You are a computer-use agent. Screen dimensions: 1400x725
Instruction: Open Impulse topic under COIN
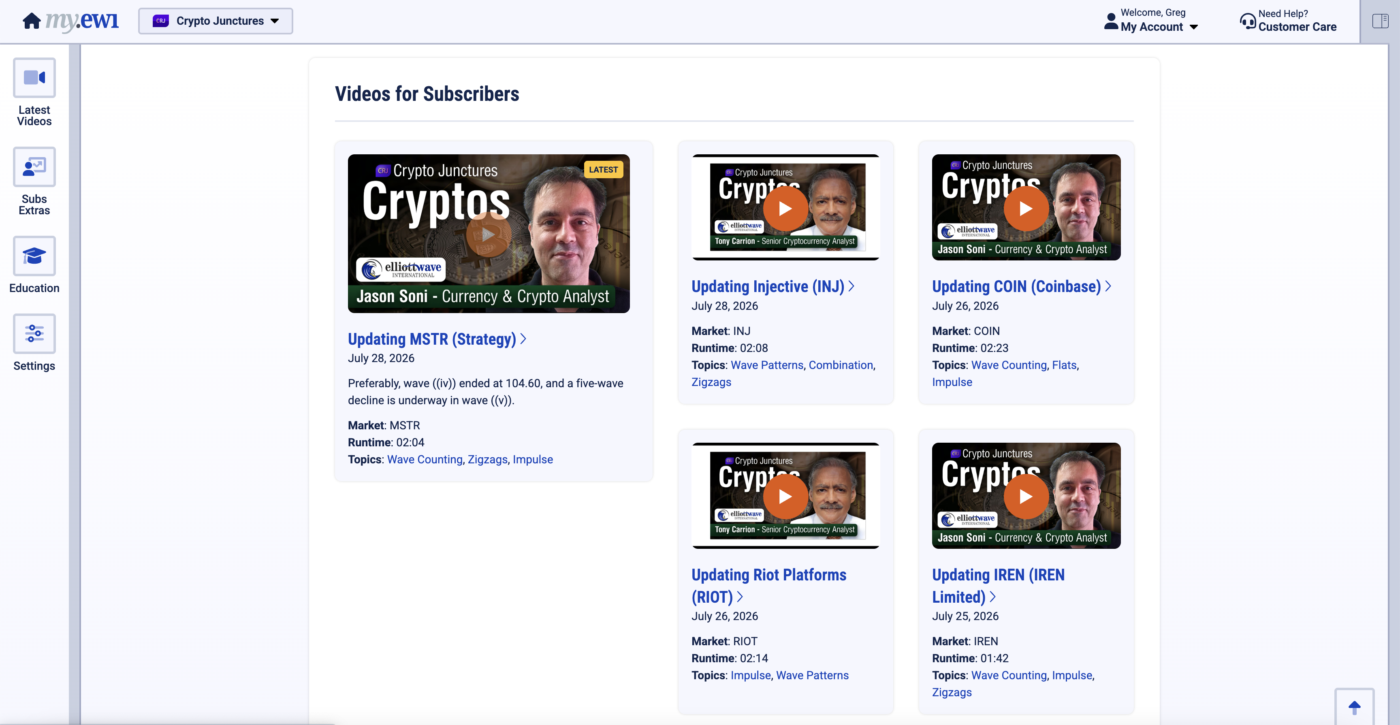coord(952,383)
